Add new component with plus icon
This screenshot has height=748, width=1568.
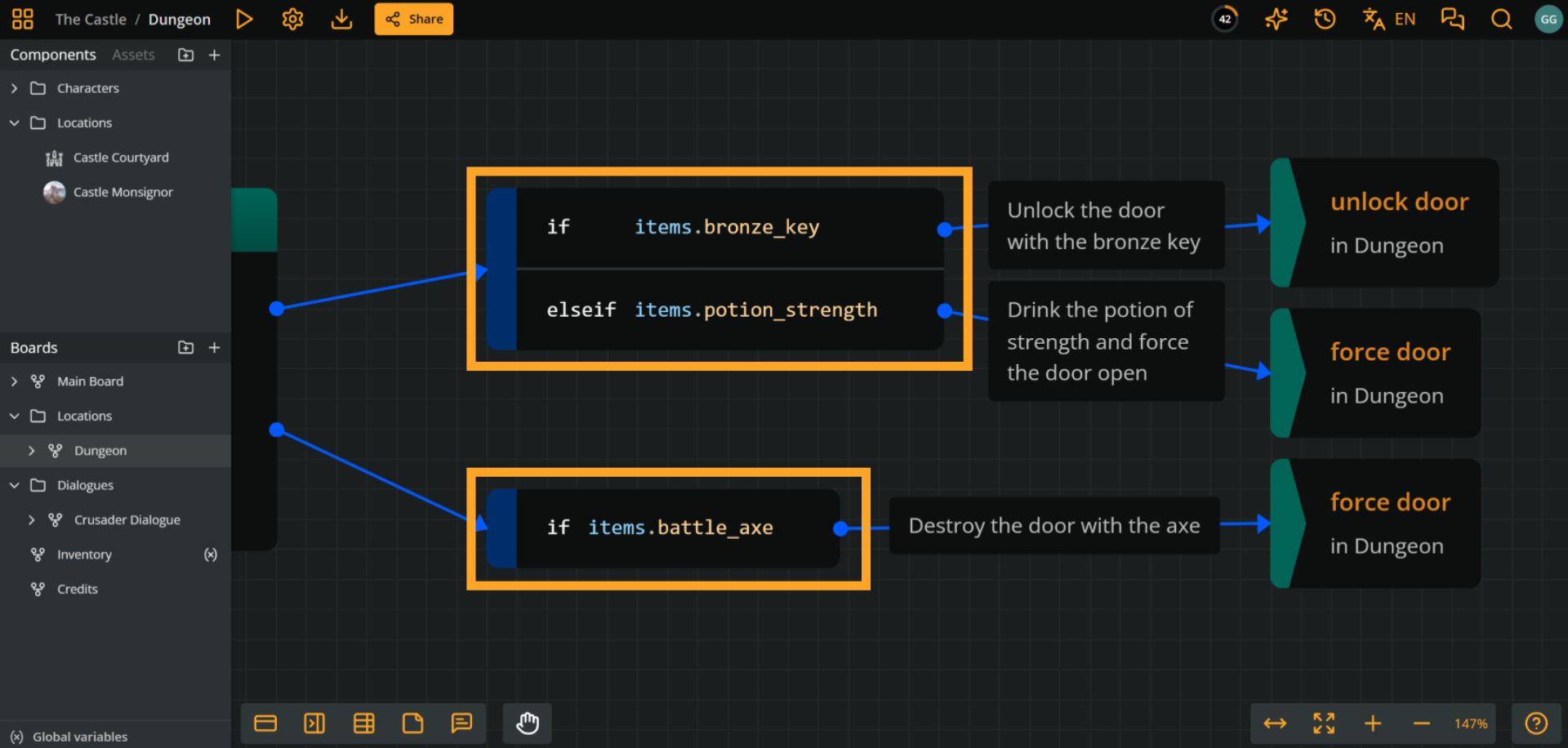tap(215, 55)
